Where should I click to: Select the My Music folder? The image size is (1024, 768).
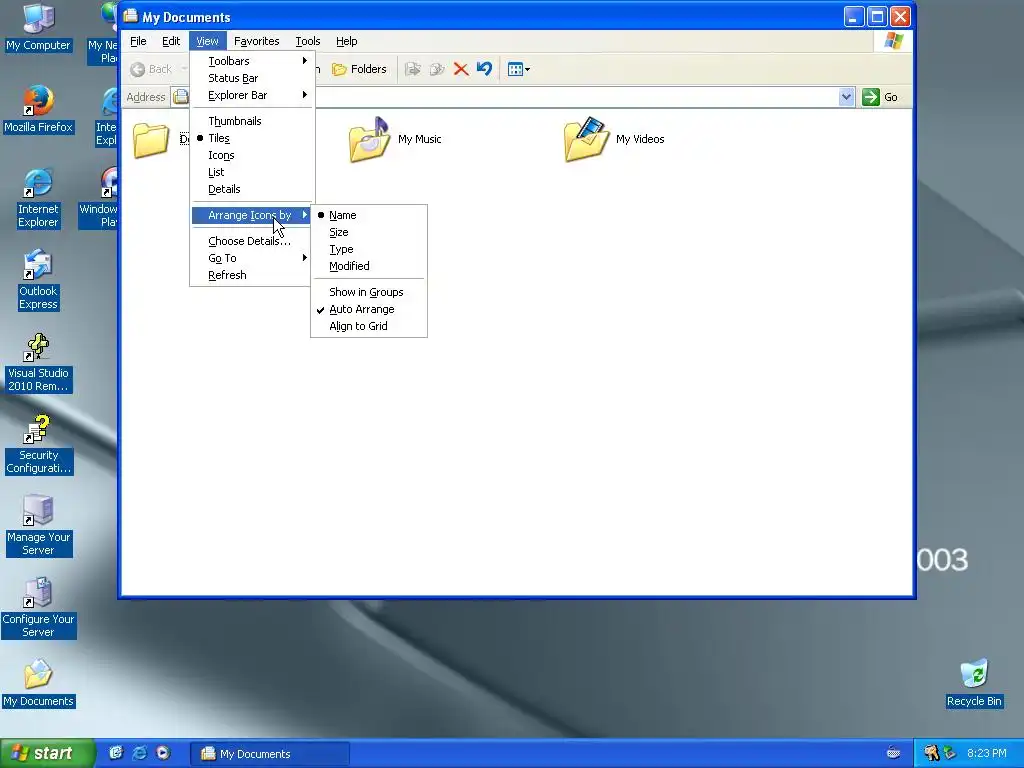point(394,139)
